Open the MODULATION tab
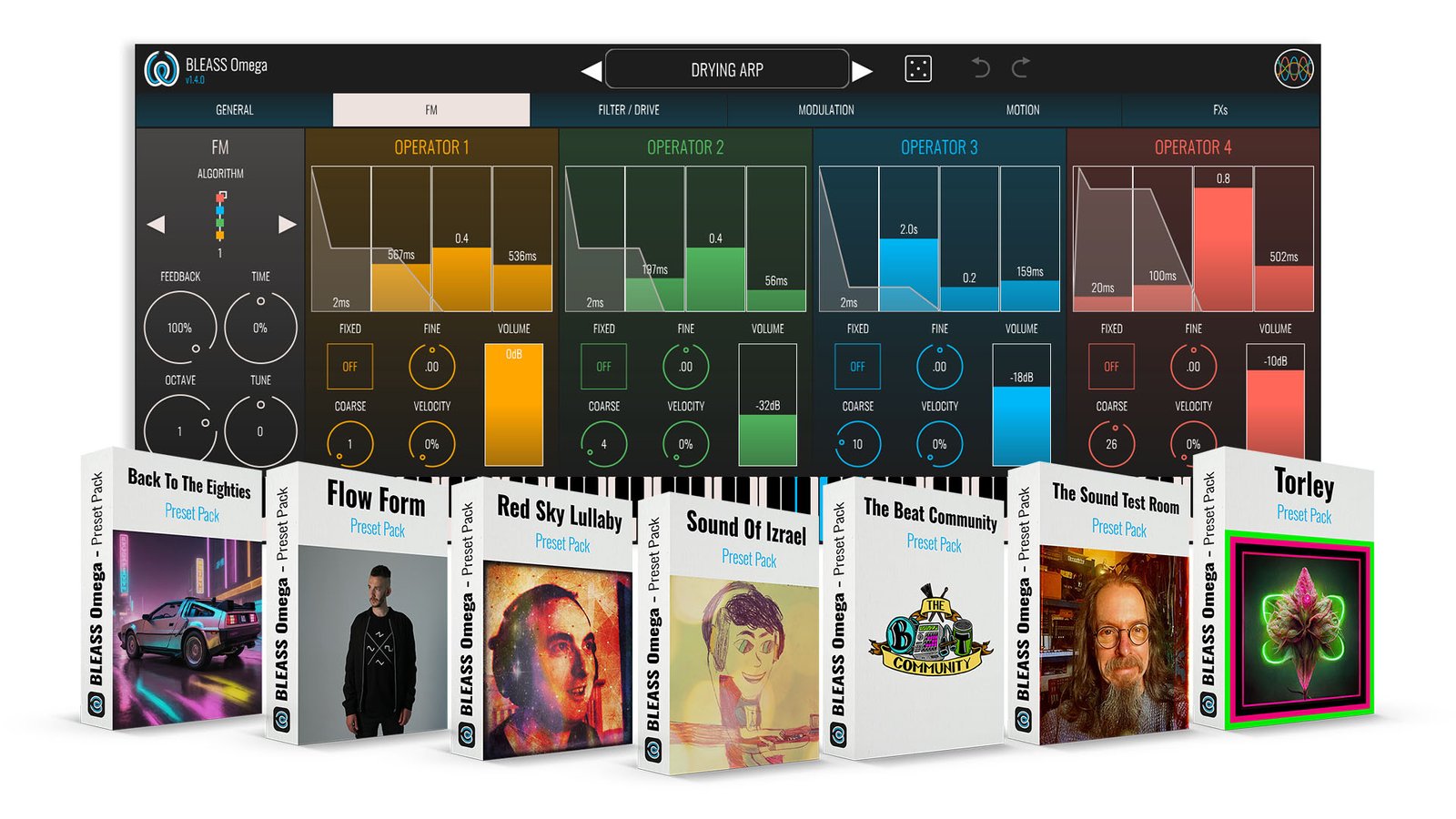The width and height of the screenshot is (1456, 819). tap(825, 110)
